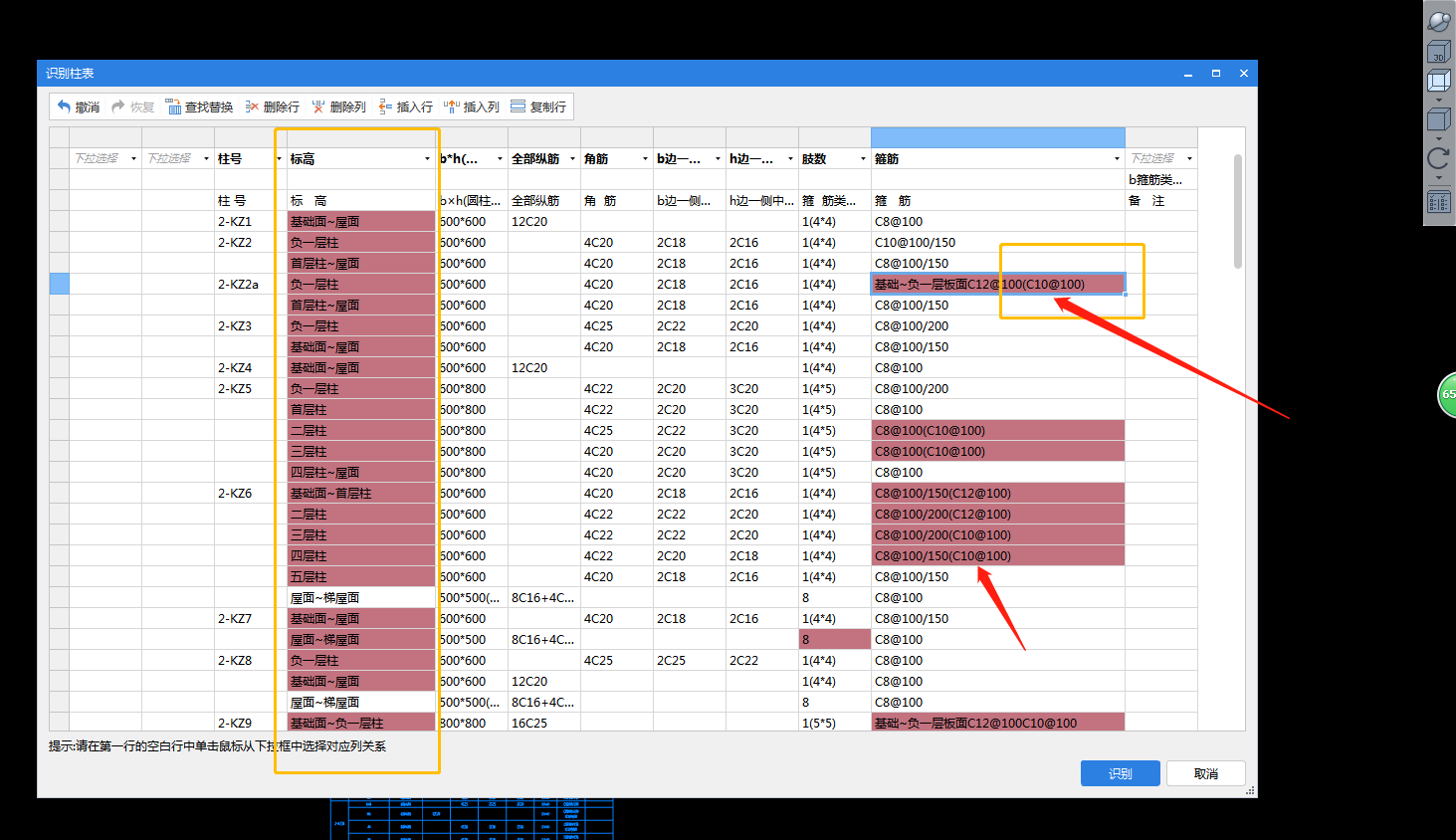Open the 全部纵筋 column header dropdown
Viewport: 1456px width, 840px height.
[x=572, y=159]
